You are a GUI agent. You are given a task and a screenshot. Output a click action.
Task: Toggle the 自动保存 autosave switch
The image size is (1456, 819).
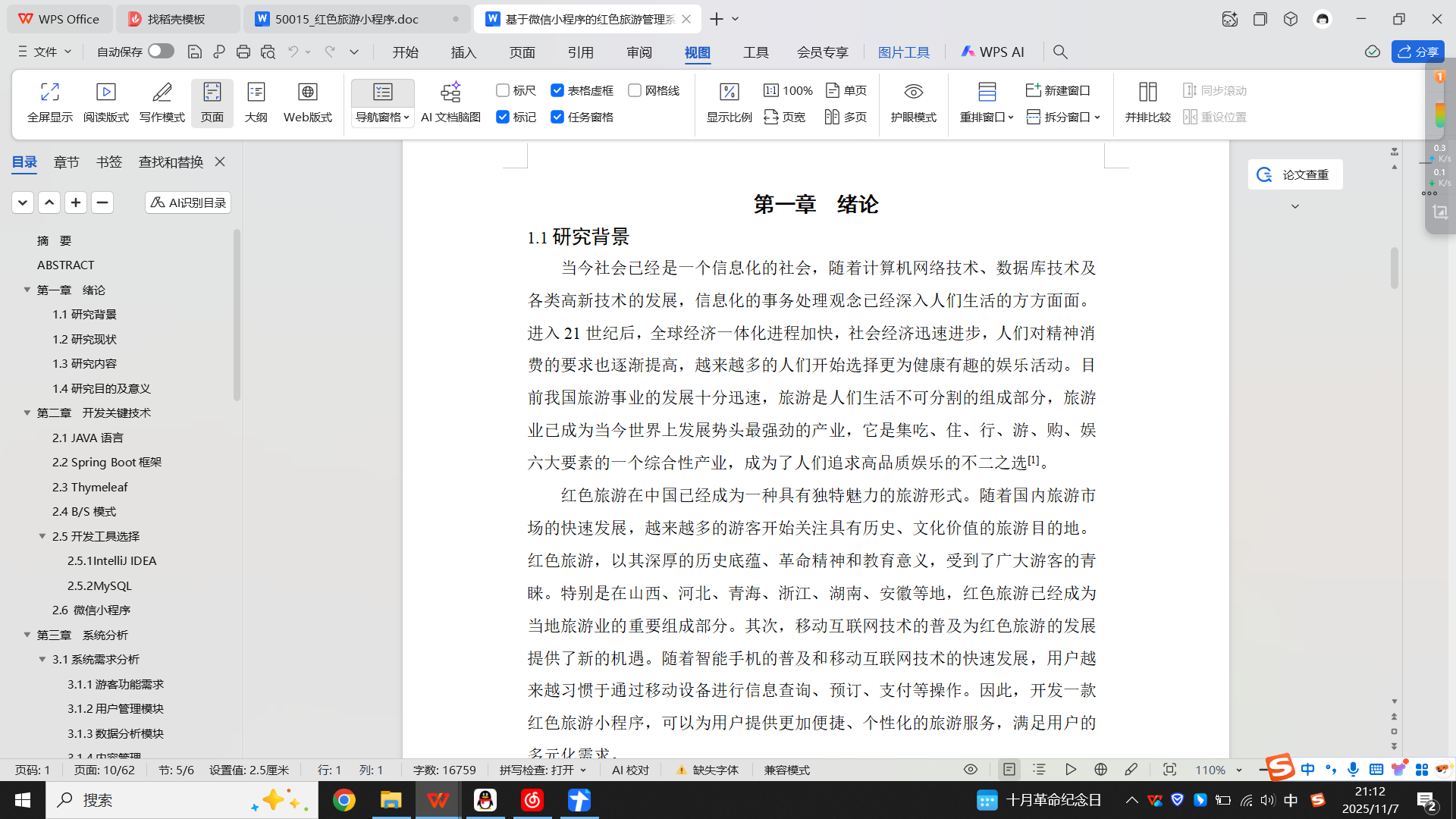coord(161,51)
